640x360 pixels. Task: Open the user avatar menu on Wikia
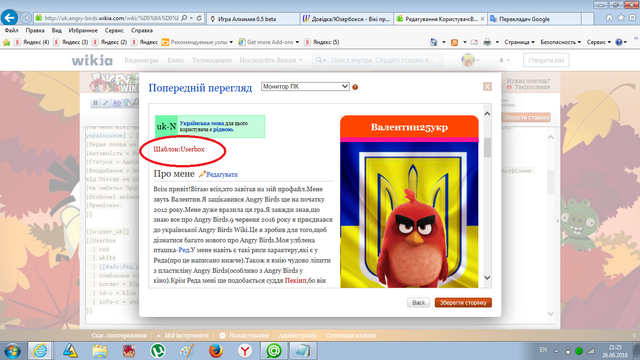tap(470, 60)
